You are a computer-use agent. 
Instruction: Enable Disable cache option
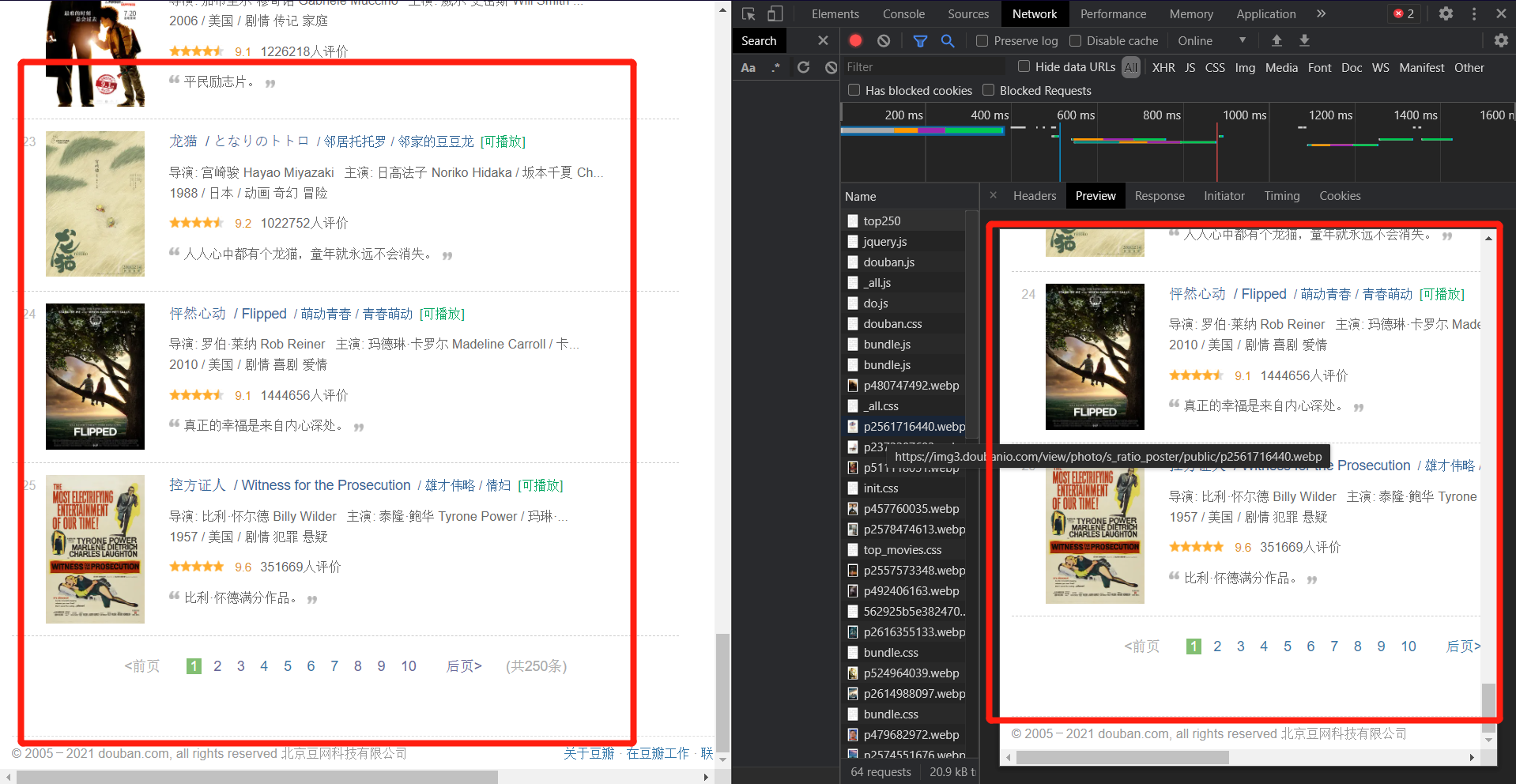pyautogui.click(x=1076, y=40)
